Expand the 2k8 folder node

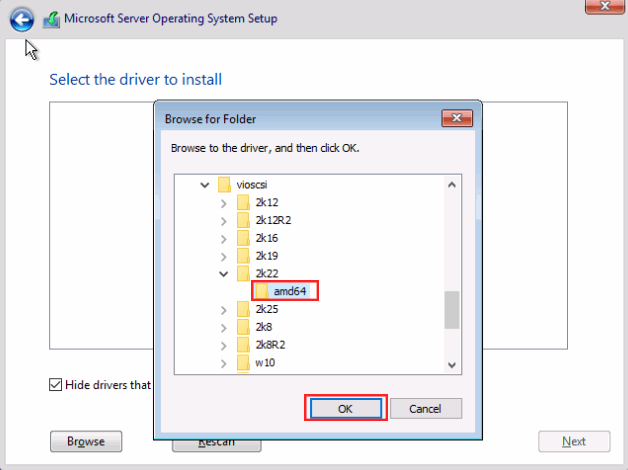click(x=223, y=327)
